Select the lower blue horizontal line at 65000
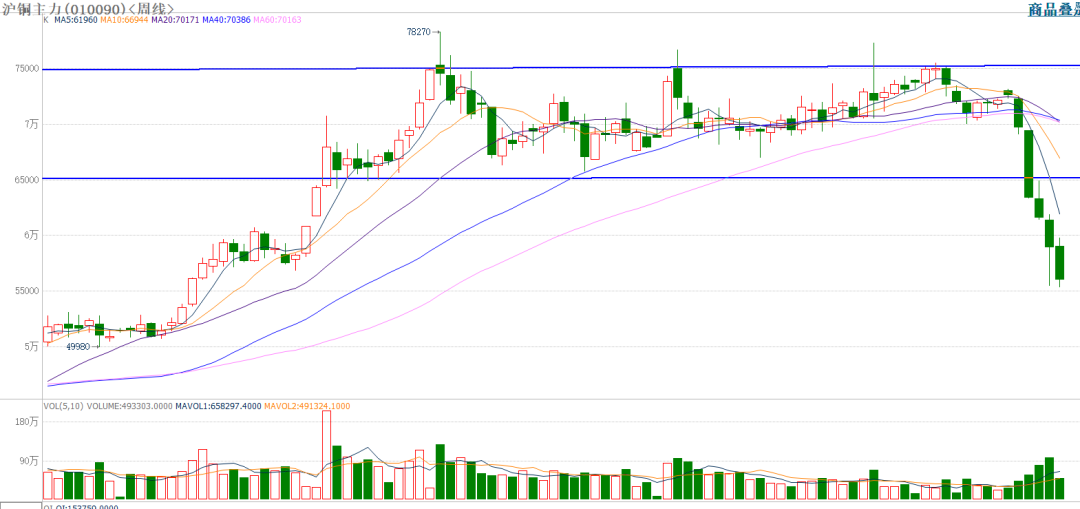1080x509 pixels. tap(561, 178)
